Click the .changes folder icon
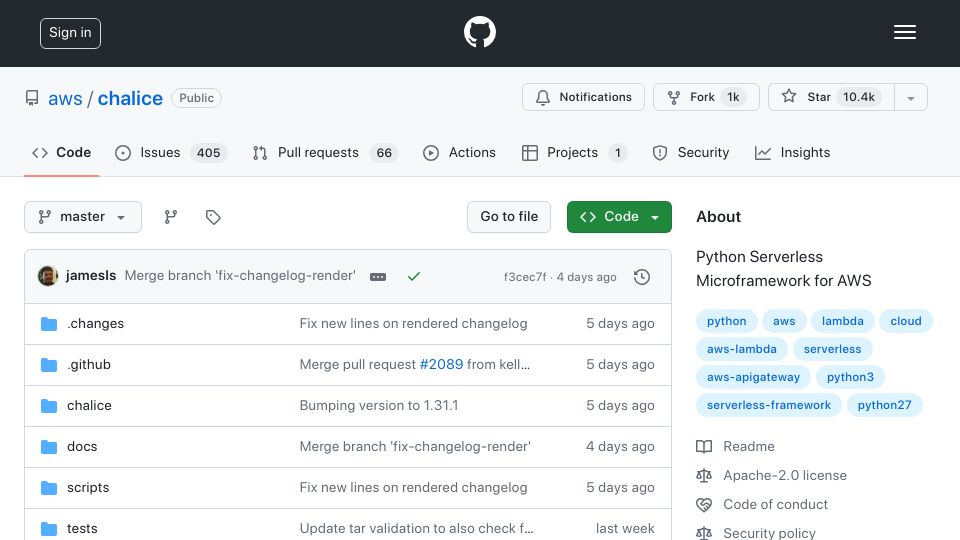This screenshot has width=960, height=540. pyautogui.click(x=49, y=323)
